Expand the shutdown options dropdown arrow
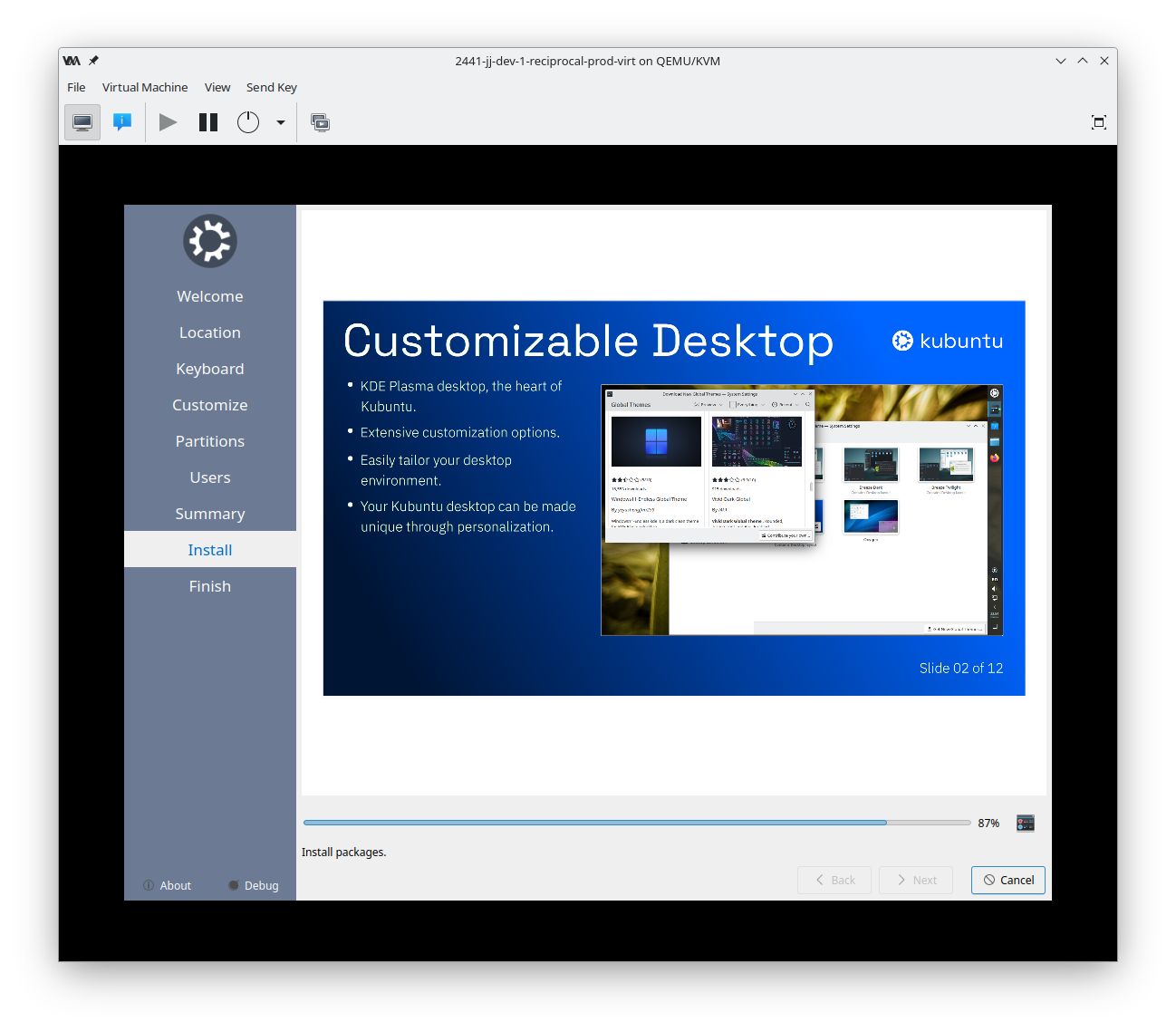The image size is (1176, 1031). click(x=281, y=122)
